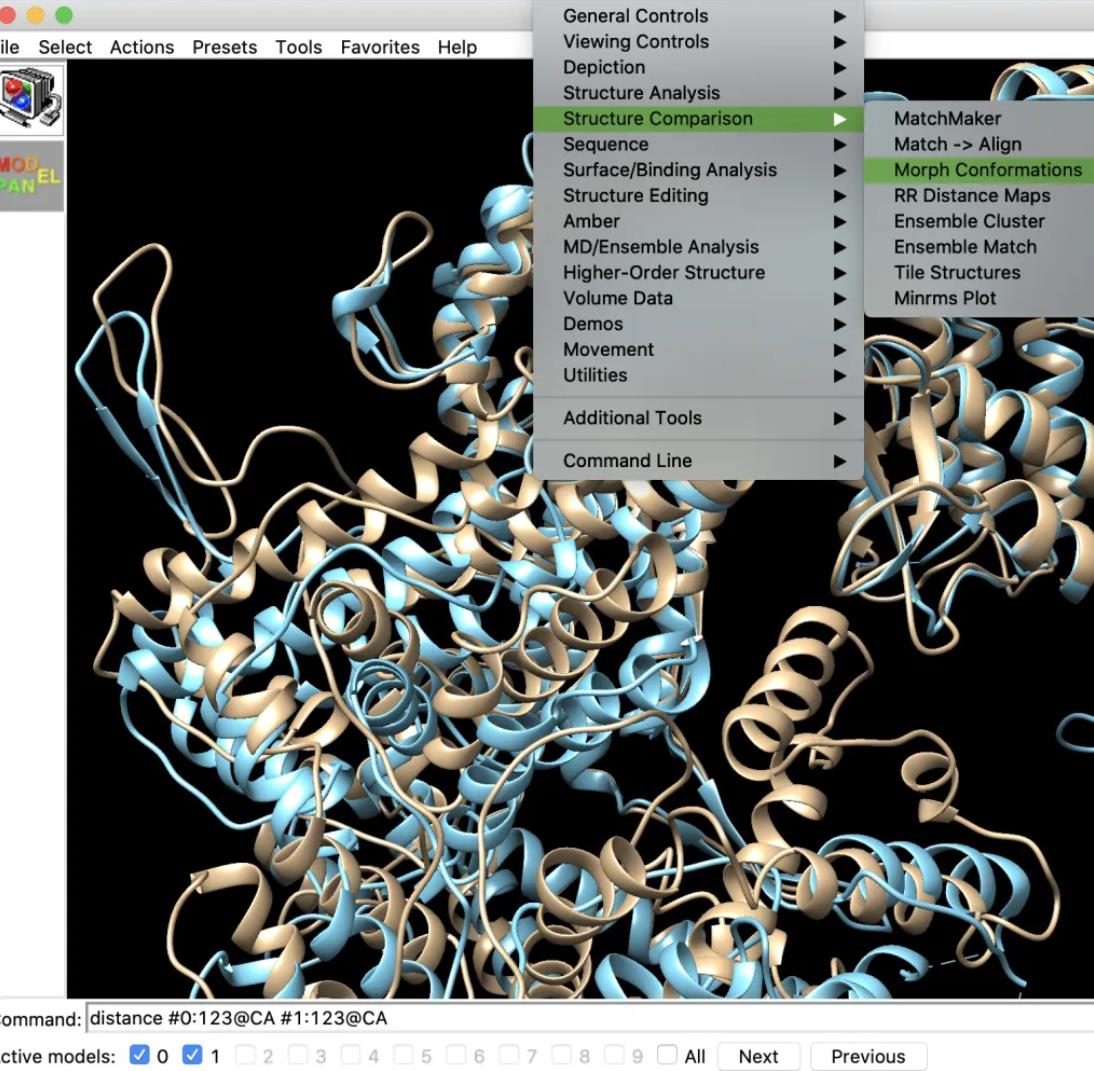Expand the Volume Data submenu
The width and height of the screenshot is (1094, 1071).
coord(617,298)
